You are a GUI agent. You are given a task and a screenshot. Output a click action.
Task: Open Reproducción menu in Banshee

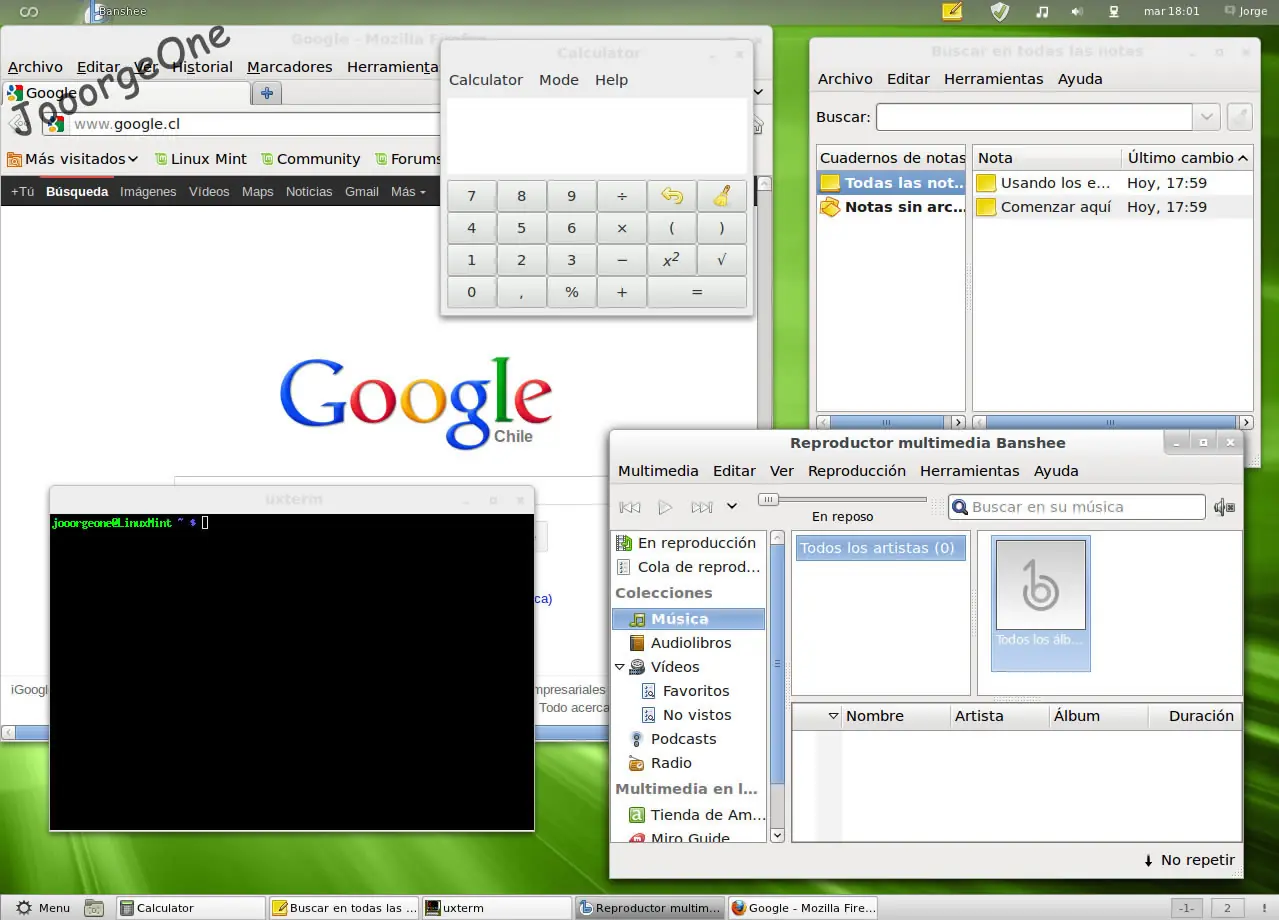click(857, 471)
